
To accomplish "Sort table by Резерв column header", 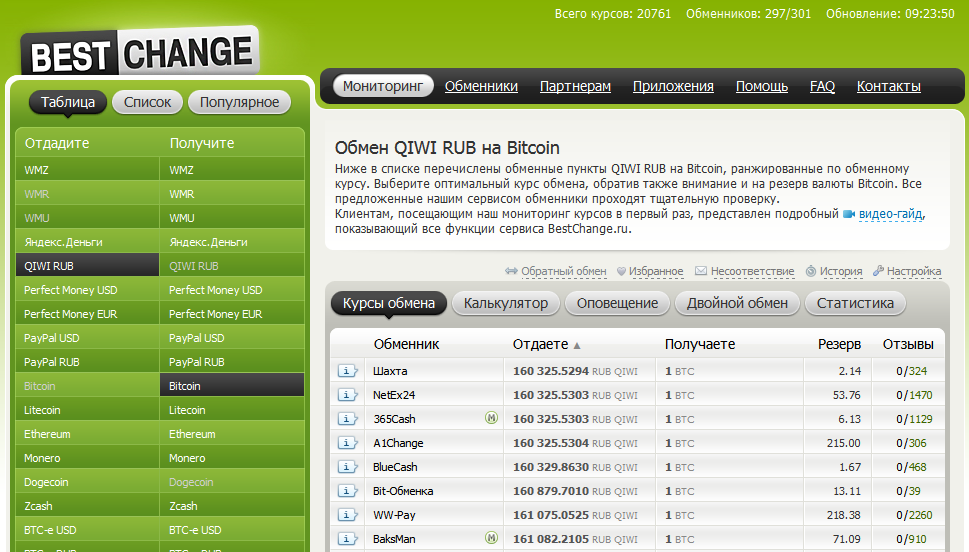I will (x=839, y=344).
